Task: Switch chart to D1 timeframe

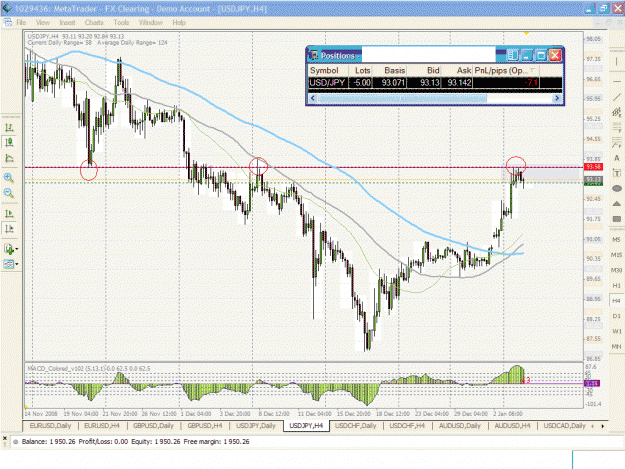Action: (x=616, y=316)
